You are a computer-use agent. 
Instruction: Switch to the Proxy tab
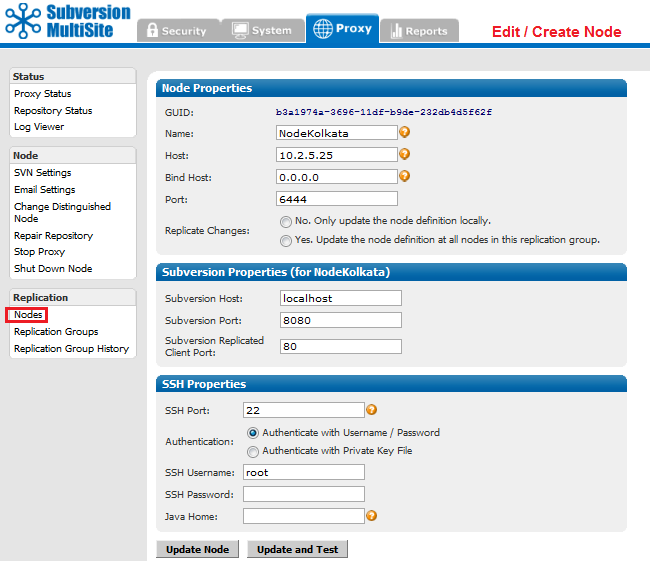click(342, 28)
